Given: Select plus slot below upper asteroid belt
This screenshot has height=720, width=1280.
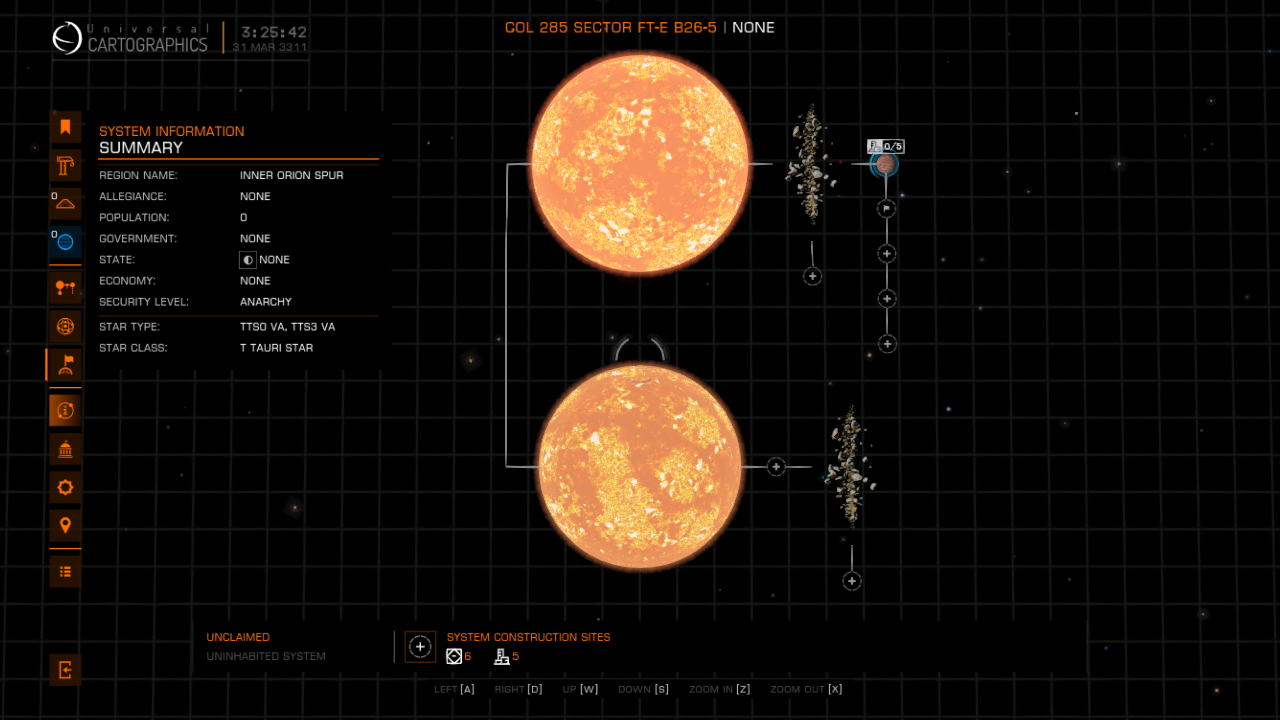Looking at the screenshot, I should (x=812, y=276).
